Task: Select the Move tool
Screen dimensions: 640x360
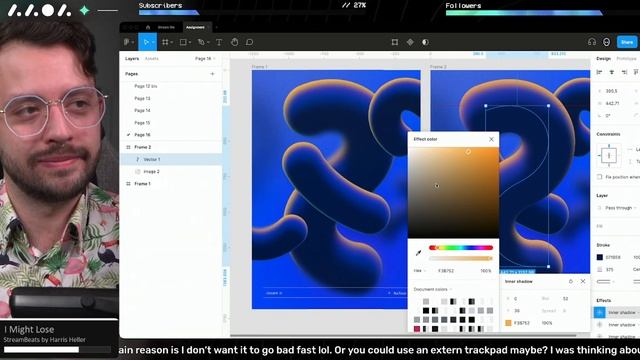Action: [x=145, y=42]
